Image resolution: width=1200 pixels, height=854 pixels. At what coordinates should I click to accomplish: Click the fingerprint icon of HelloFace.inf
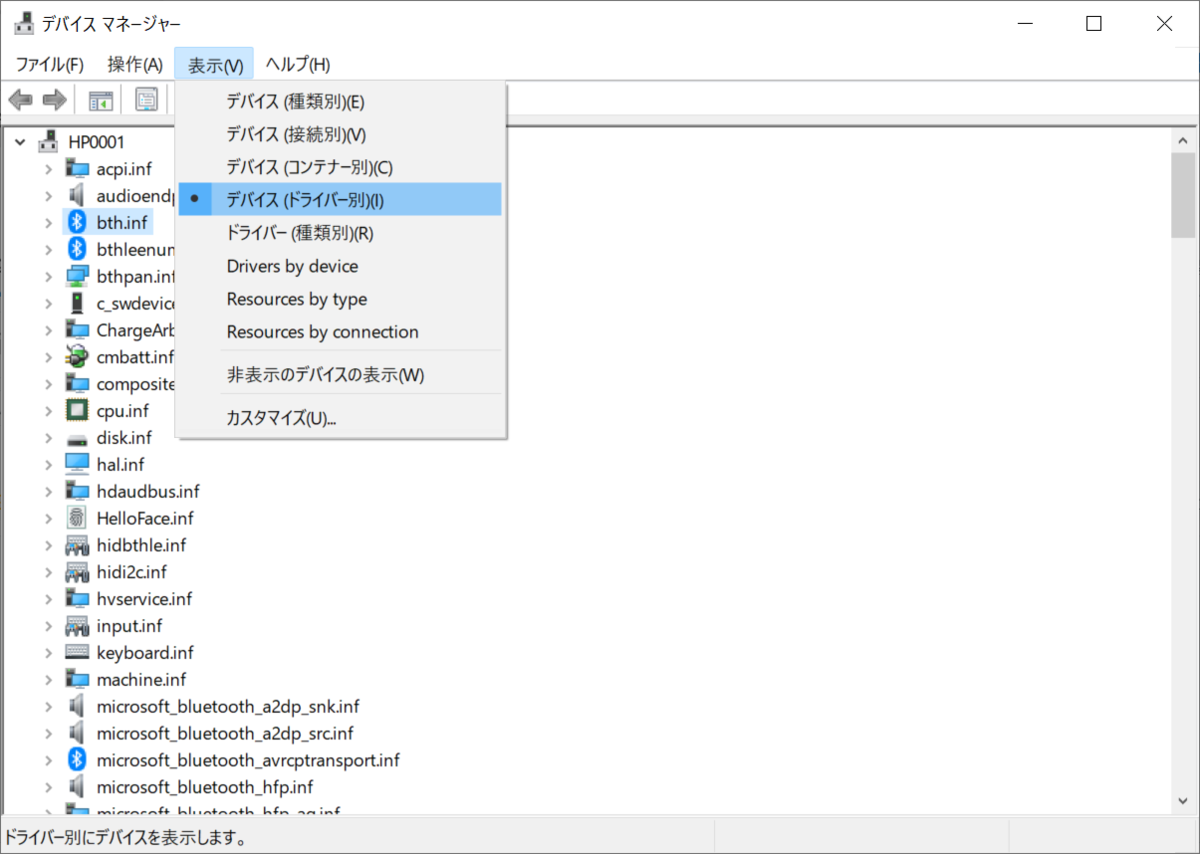[77, 518]
